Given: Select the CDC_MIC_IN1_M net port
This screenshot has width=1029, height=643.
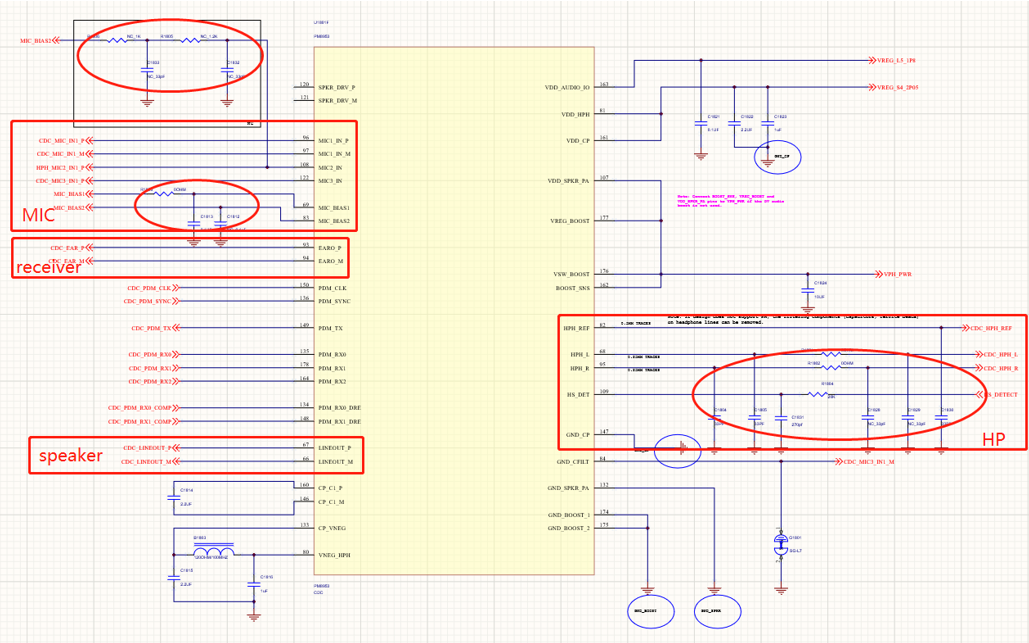Looking at the screenshot, I should click(65, 154).
